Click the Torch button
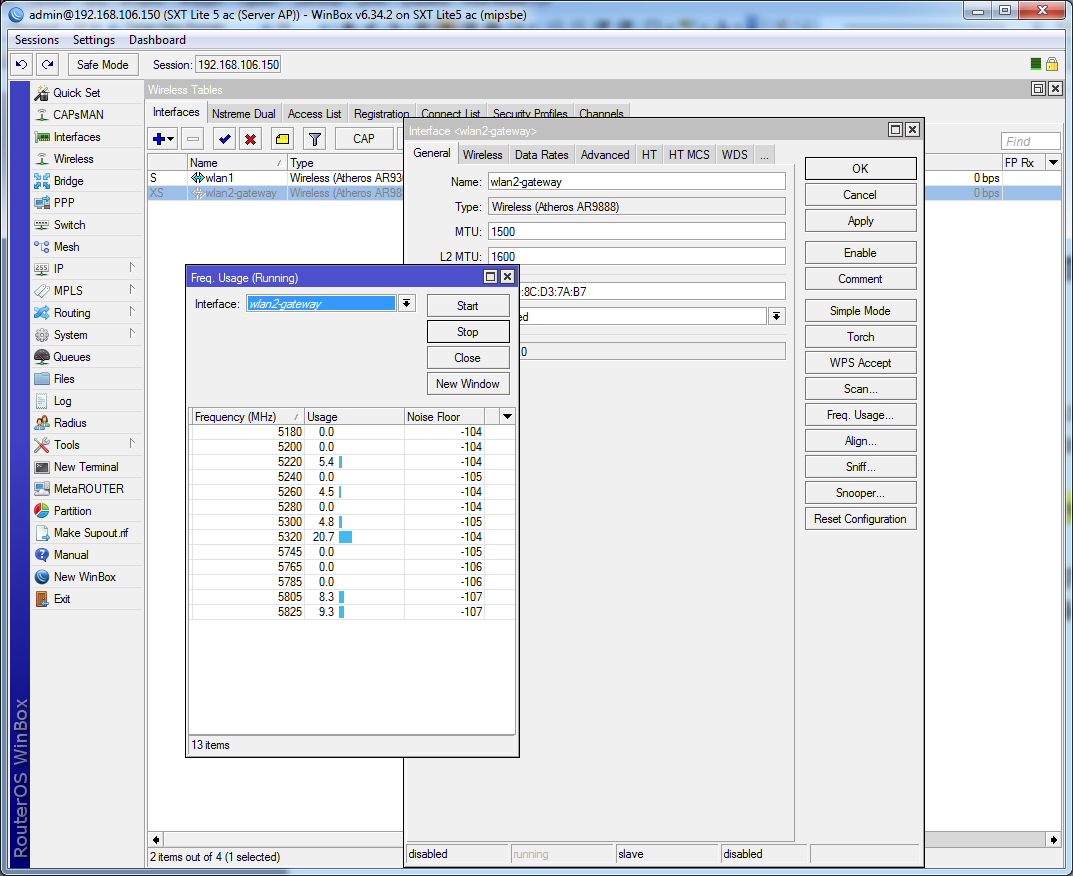 pos(860,337)
